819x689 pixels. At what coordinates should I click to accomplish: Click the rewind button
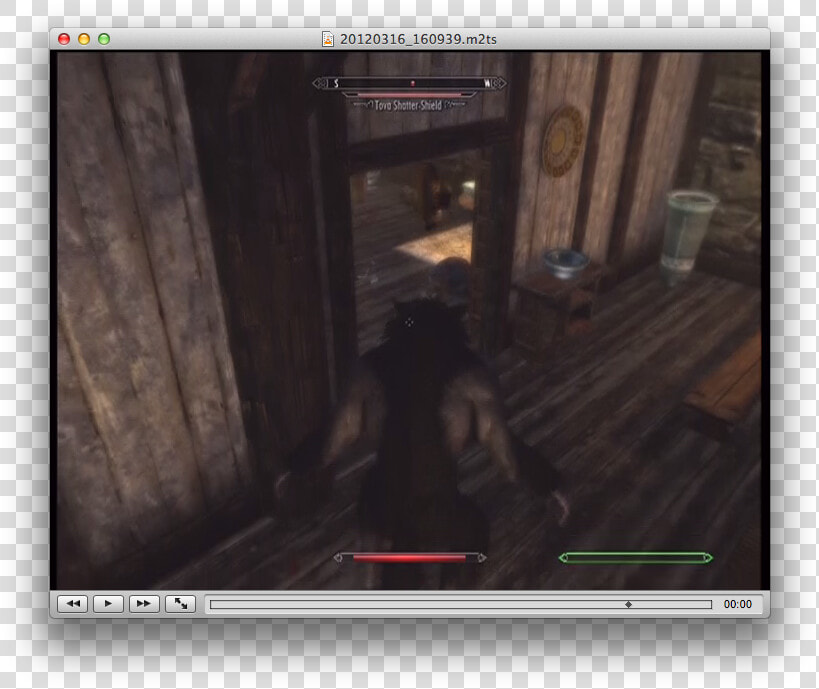(x=72, y=603)
